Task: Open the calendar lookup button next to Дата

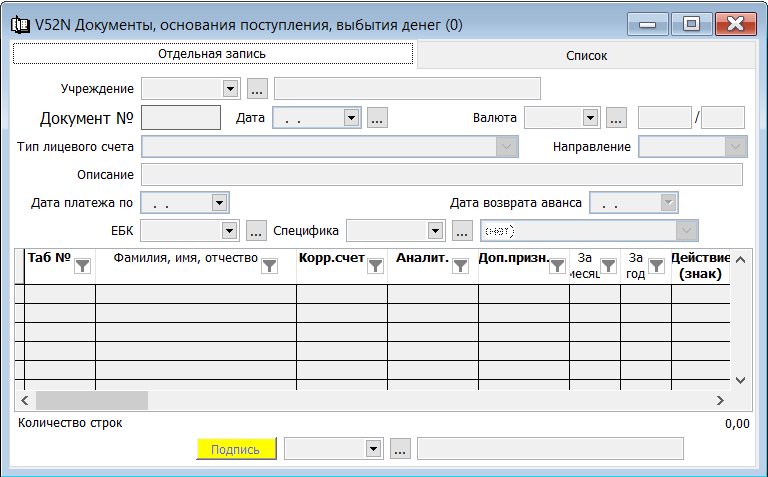Action: [377, 118]
